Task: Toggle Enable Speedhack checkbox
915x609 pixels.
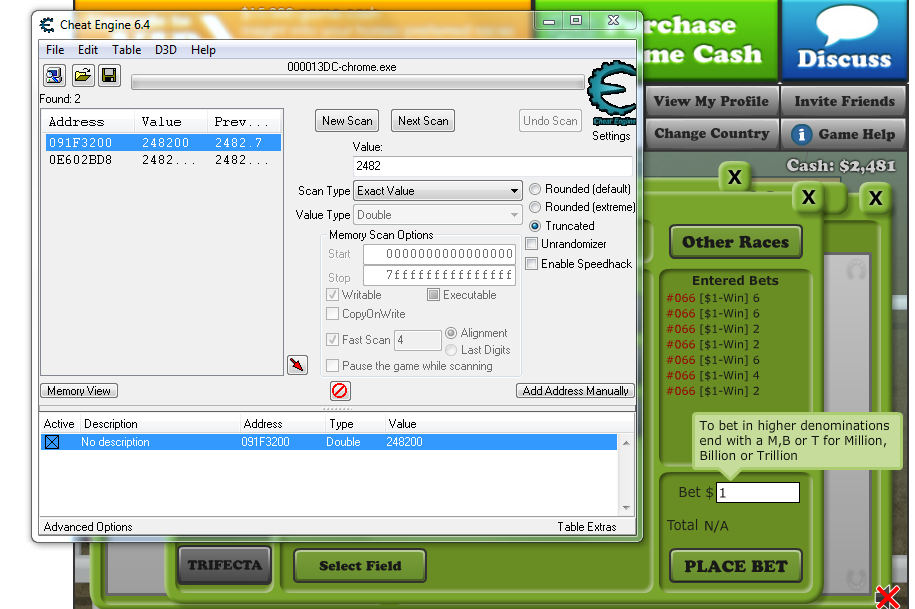Action: 532,264
